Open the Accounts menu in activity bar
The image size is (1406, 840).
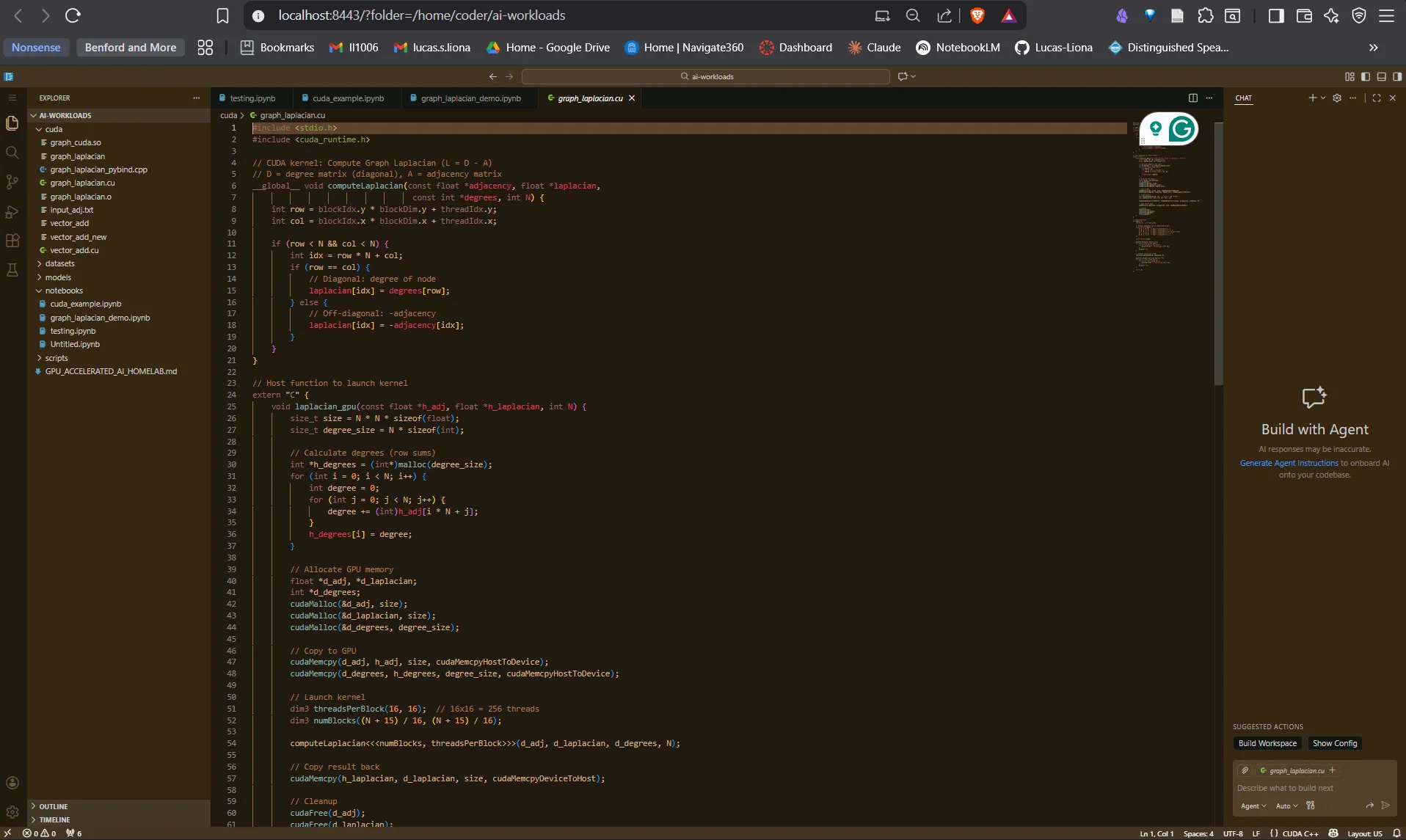[12, 783]
